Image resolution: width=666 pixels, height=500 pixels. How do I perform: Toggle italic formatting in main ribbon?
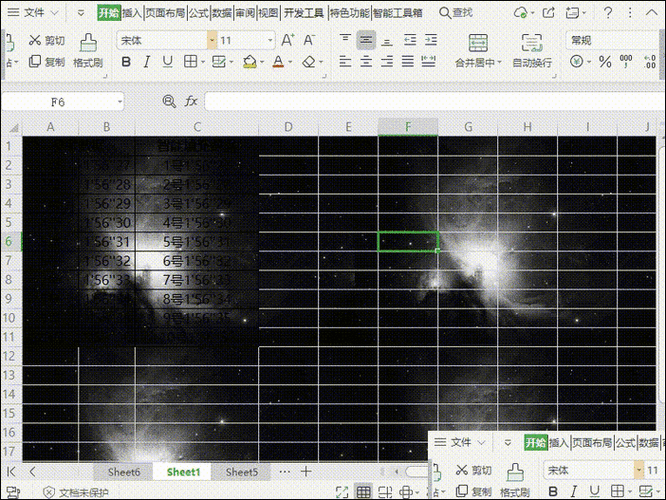click(147, 62)
